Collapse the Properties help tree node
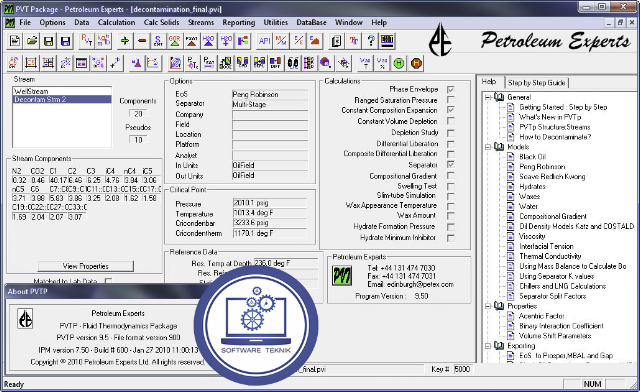The height and width of the screenshot is (392, 640). click(x=488, y=306)
